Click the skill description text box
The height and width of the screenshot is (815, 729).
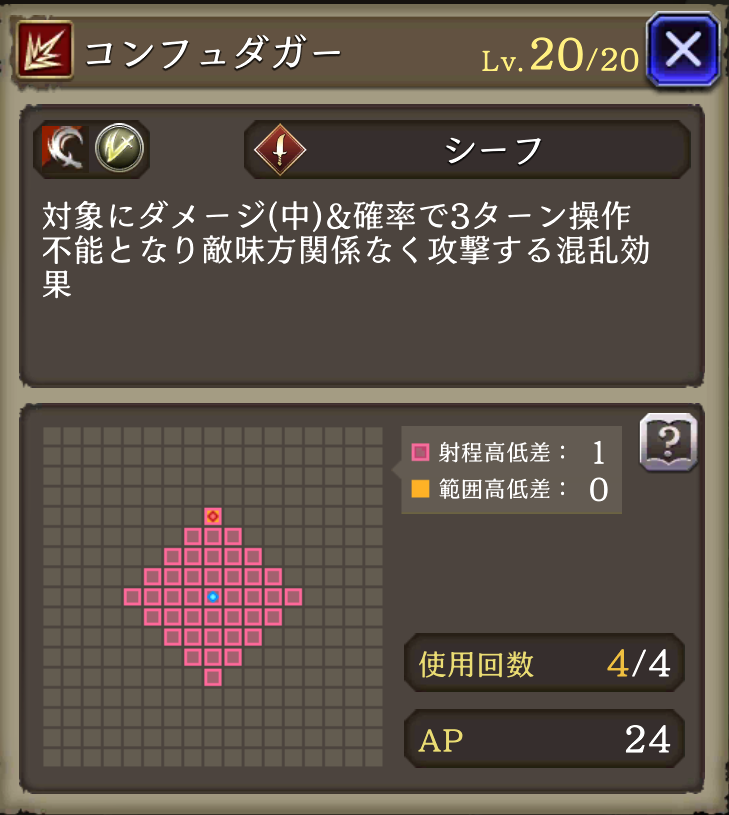362,246
